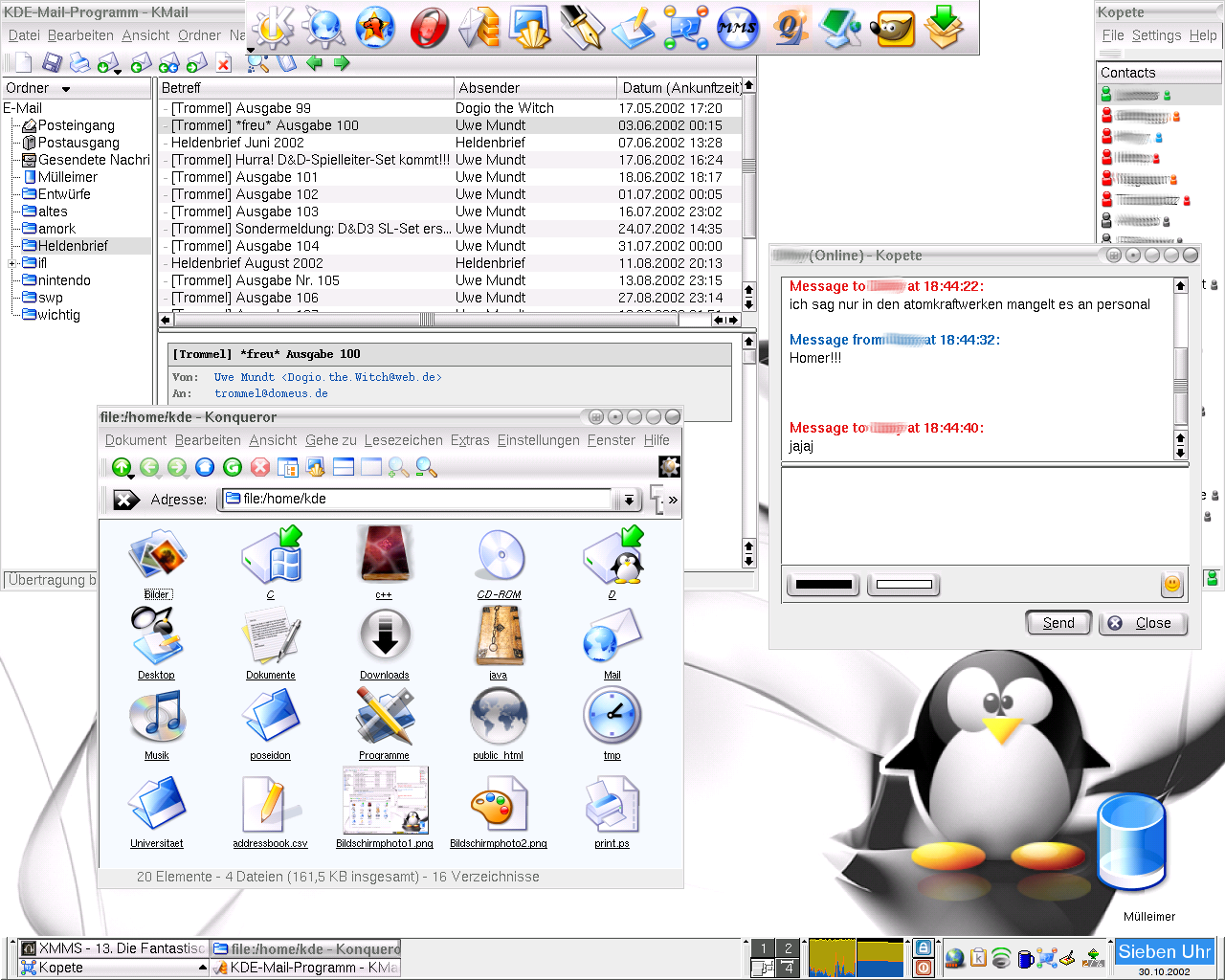
Task: Pick Kopete white background text color
Action: coord(903,584)
